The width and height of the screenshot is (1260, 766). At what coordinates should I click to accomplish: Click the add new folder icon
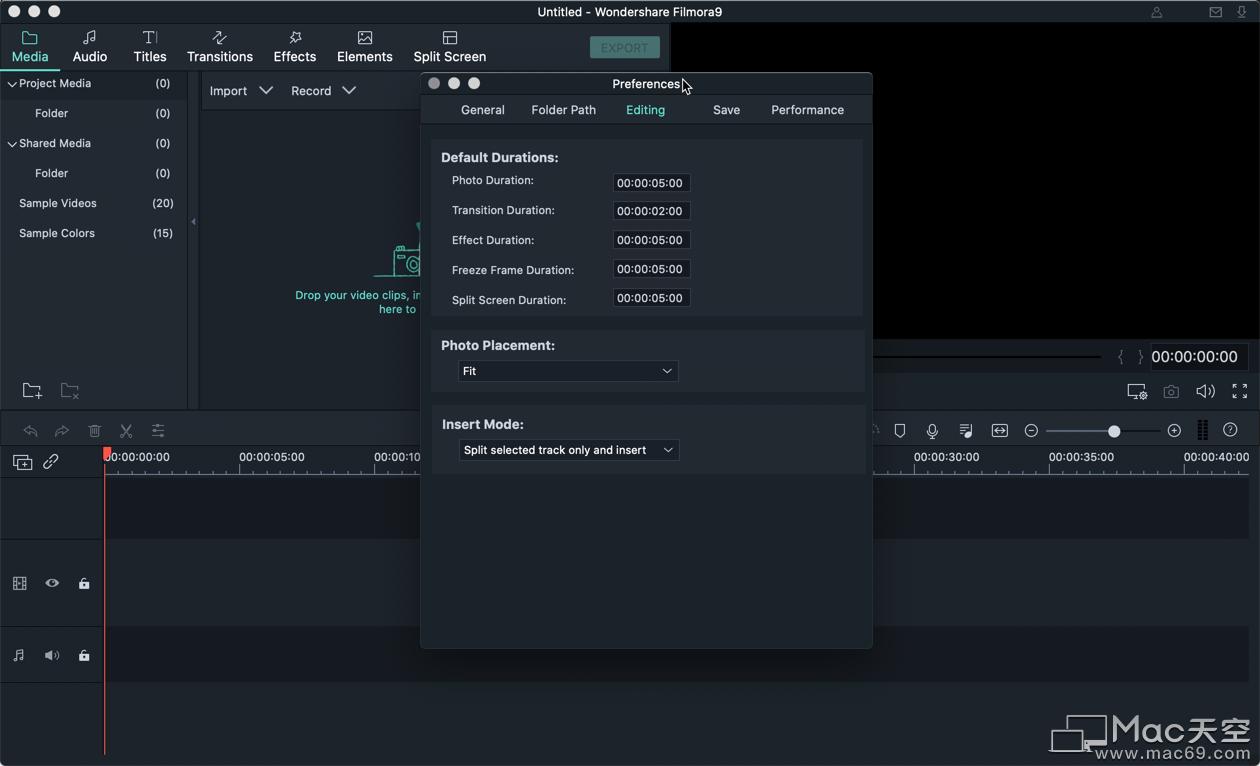32,391
